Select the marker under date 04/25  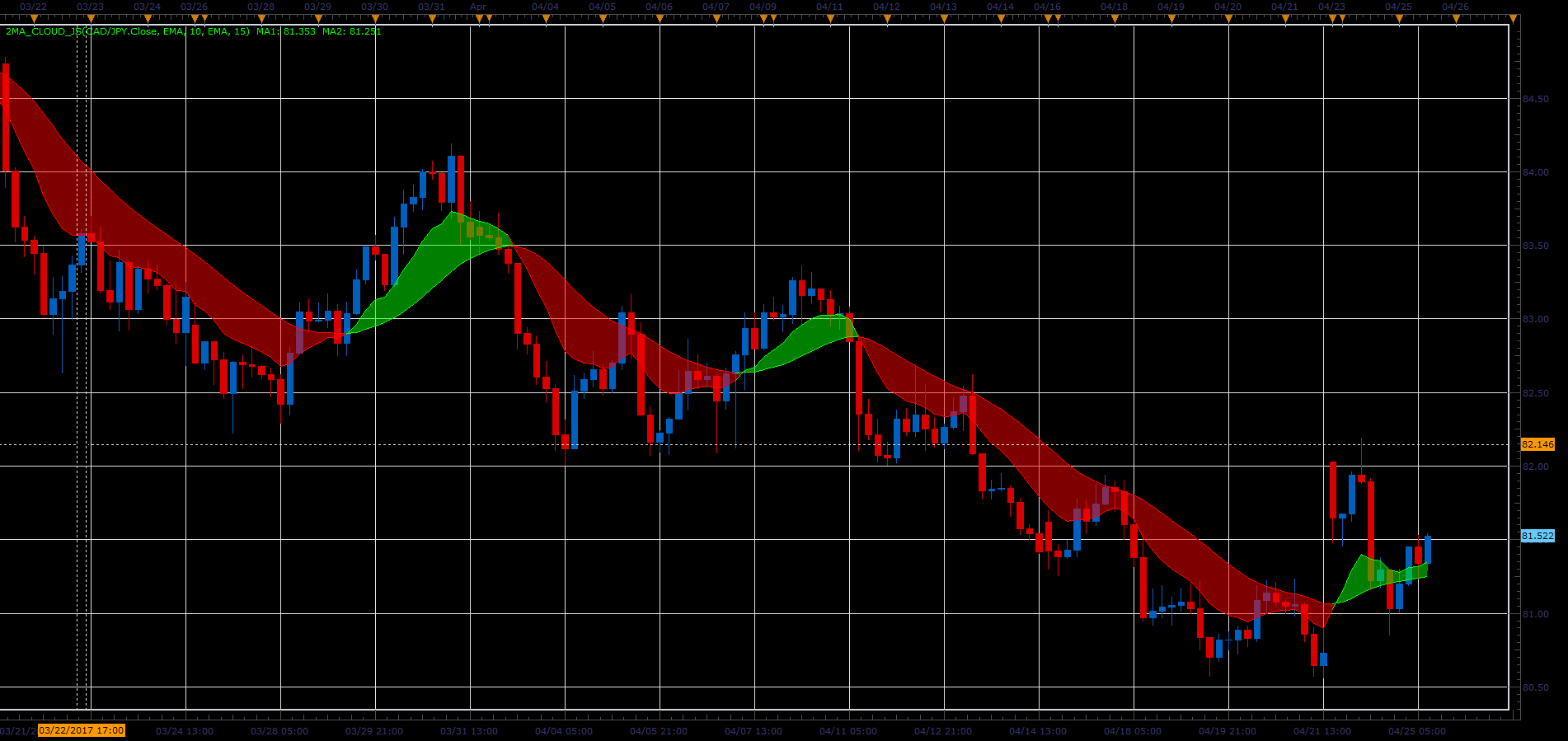coord(1398,18)
